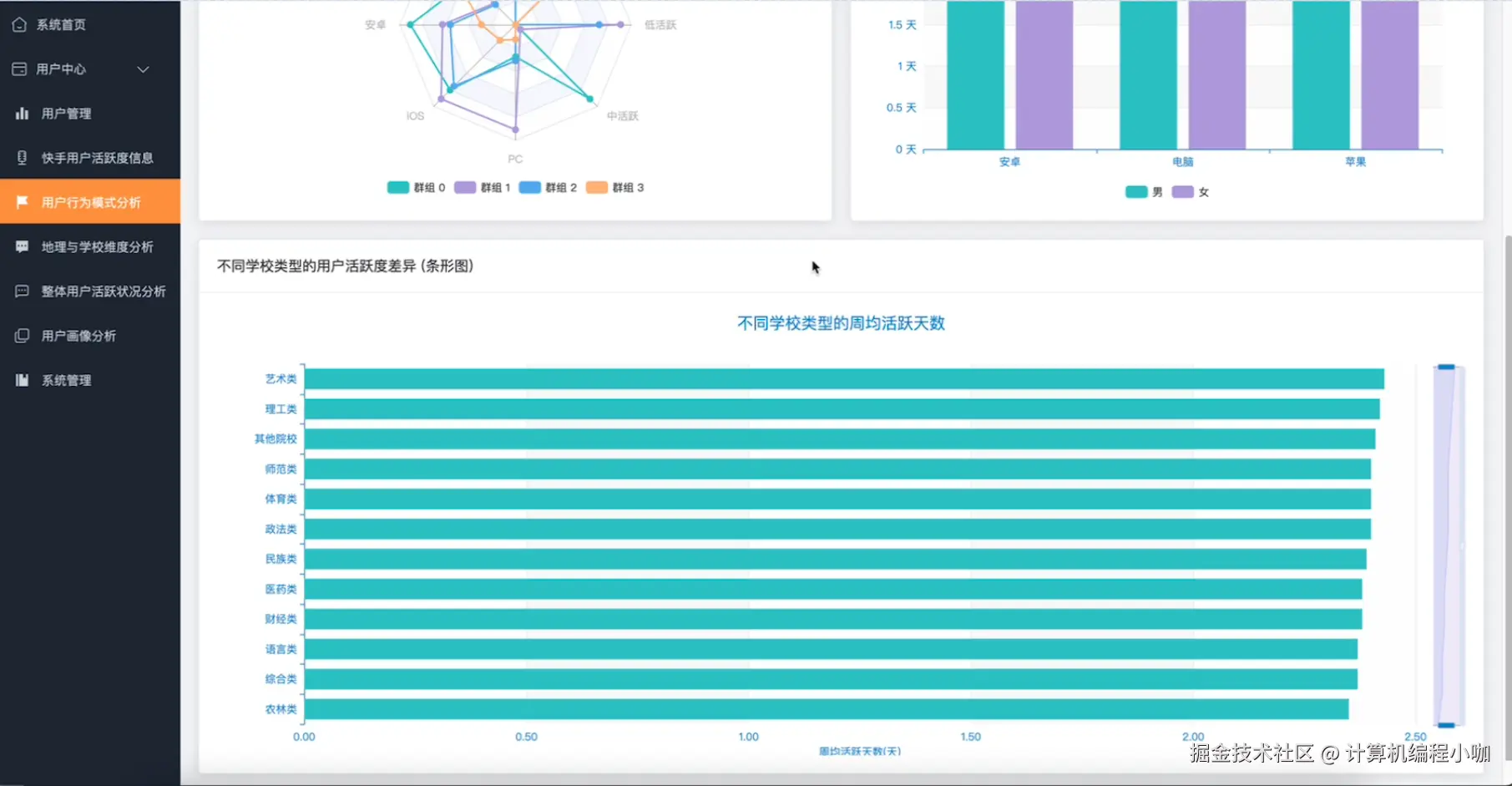This screenshot has height=786, width=1512.
Task: Click the 政法类 bar
Action: [837, 529]
